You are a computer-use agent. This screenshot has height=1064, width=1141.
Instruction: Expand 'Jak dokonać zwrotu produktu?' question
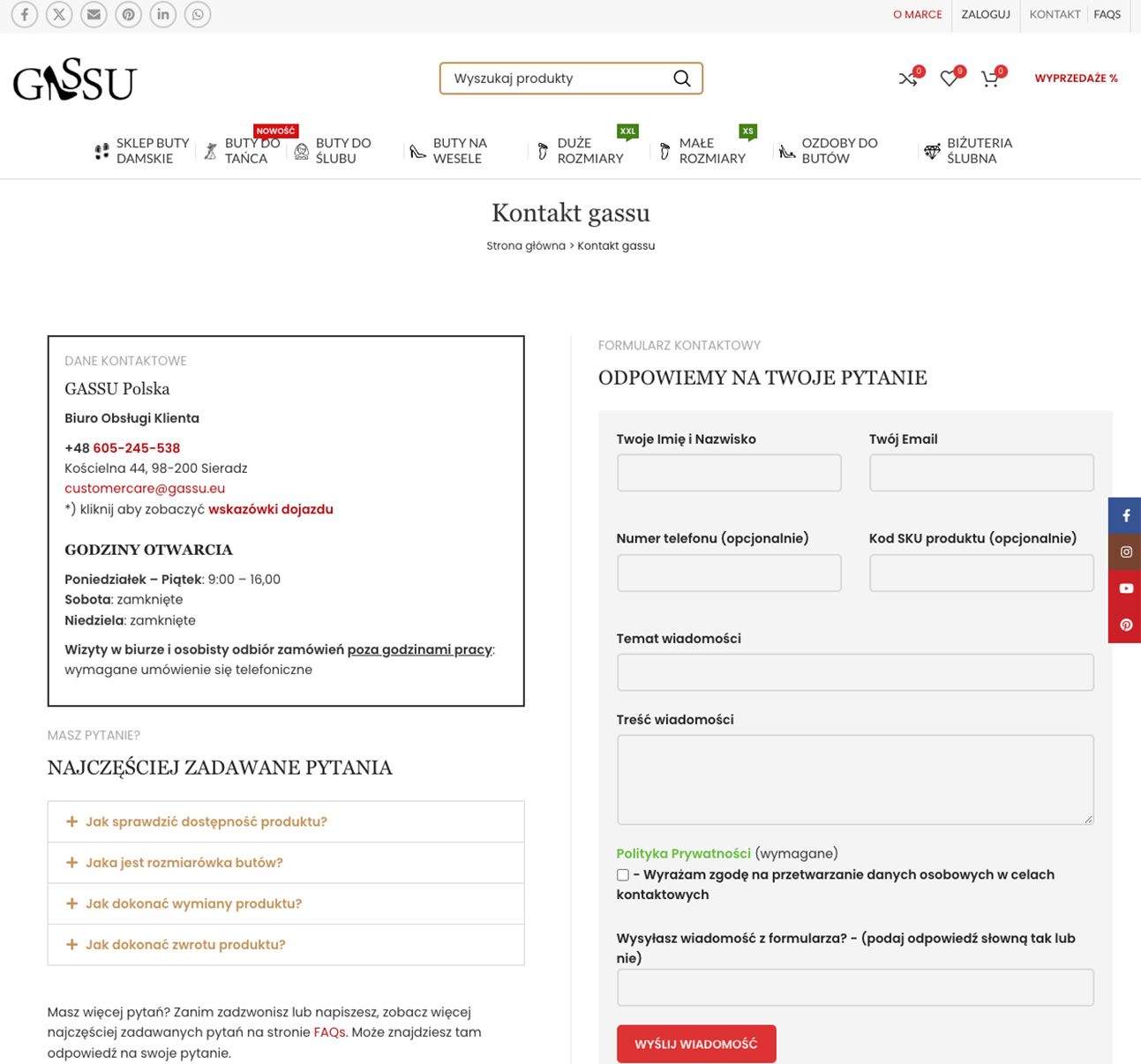coord(286,945)
